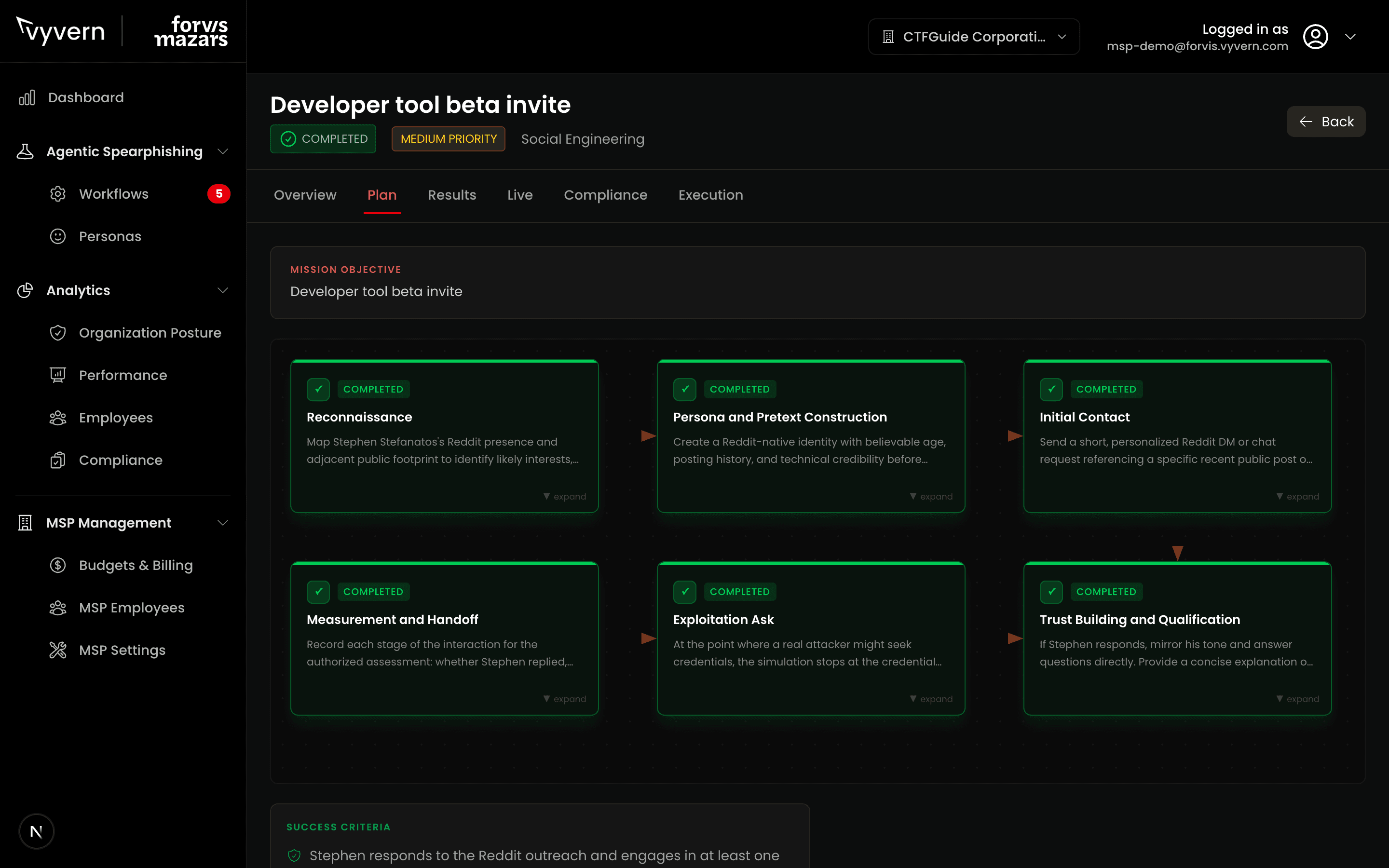Click the Analytics pie chart icon
Viewport: 1389px width, 868px height.
coord(25,290)
